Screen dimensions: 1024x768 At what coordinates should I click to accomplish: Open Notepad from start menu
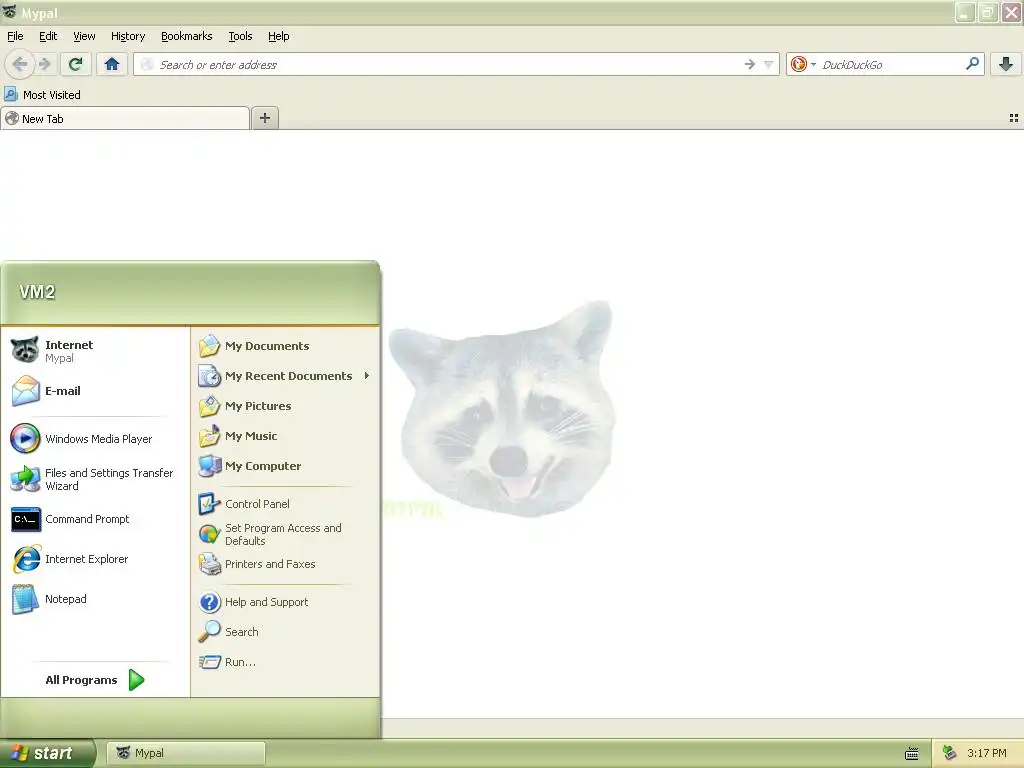(95, 599)
